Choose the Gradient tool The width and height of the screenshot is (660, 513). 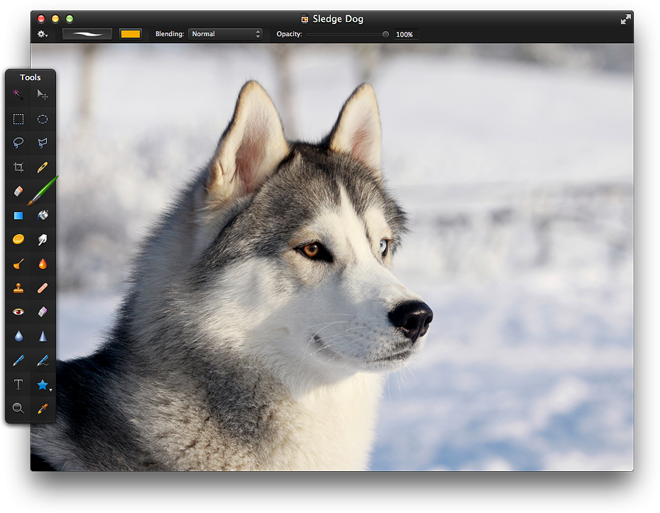18,215
